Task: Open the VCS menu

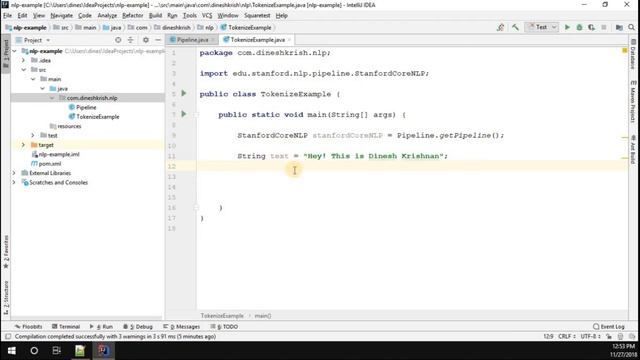Action: click(x=207, y=16)
